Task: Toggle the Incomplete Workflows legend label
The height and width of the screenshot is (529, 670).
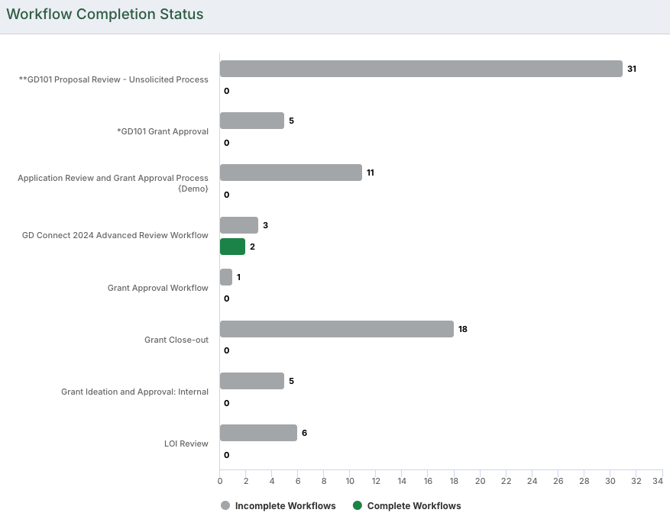Action: pyautogui.click(x=285, y=506)
